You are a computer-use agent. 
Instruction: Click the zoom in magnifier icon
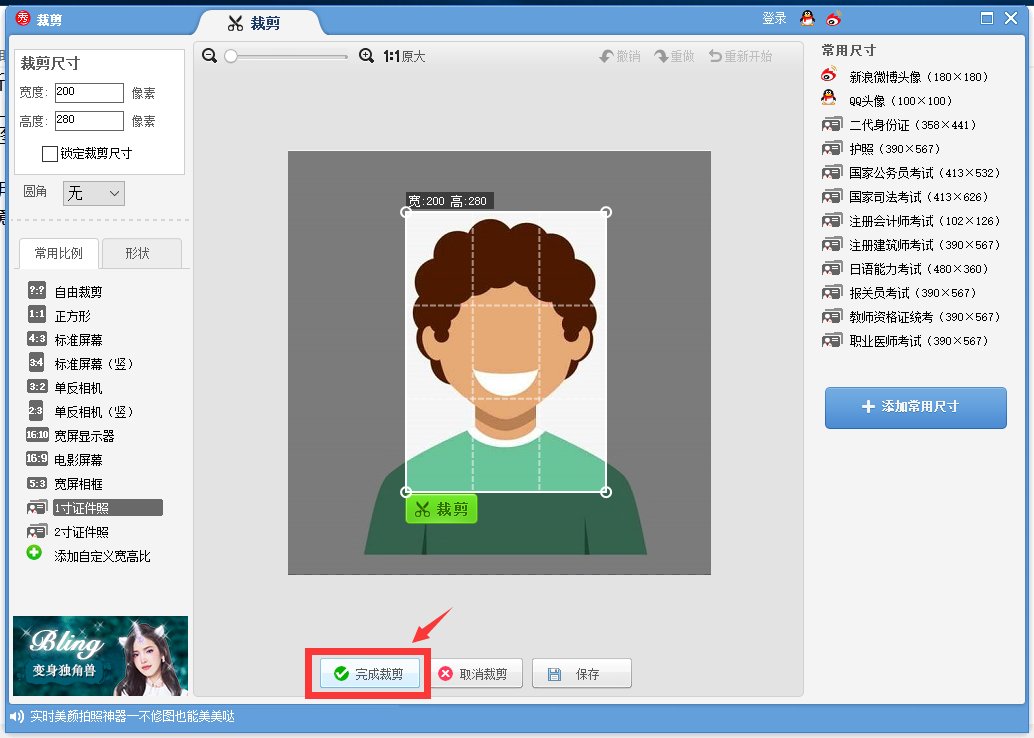point(367,56)
